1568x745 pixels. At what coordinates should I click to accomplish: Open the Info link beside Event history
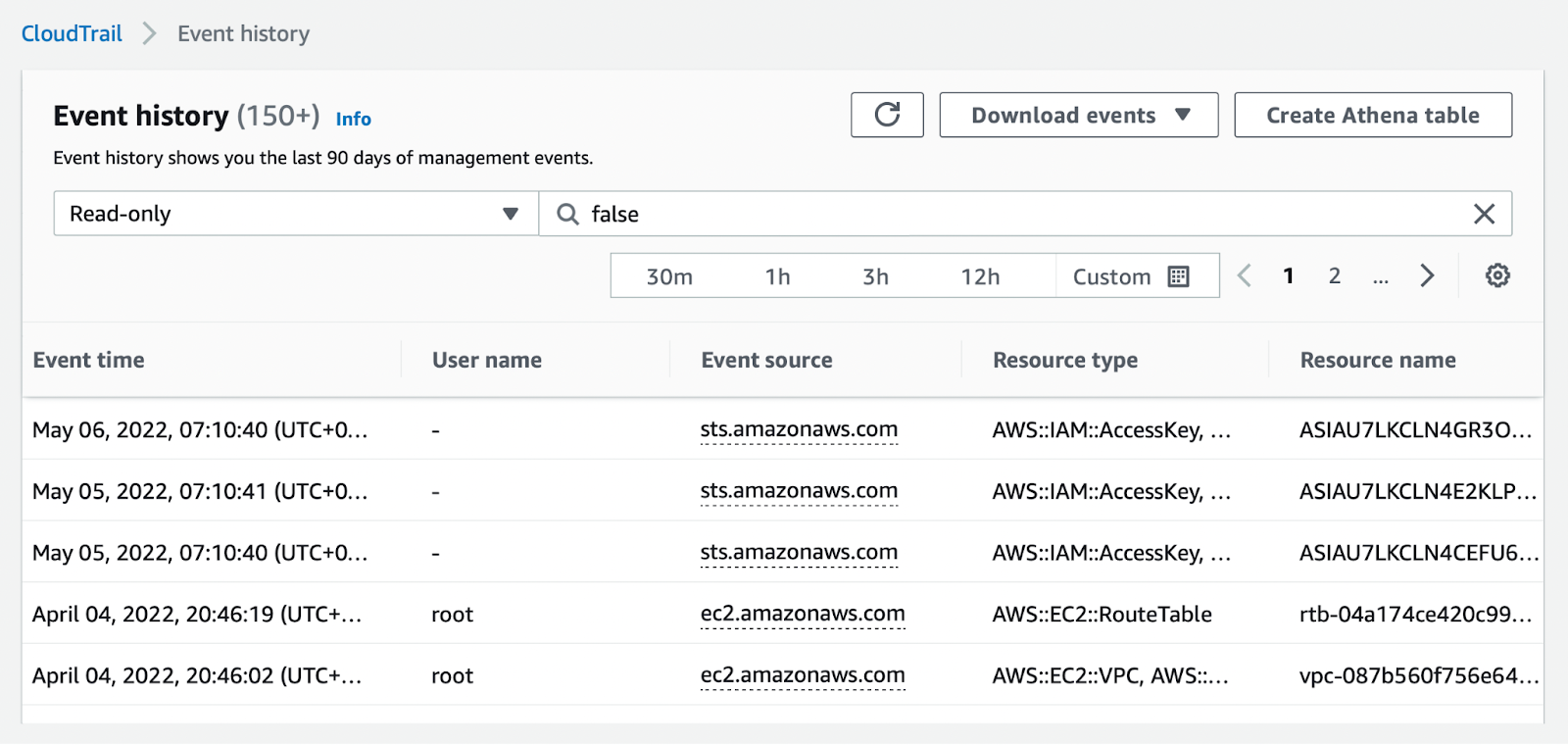[353, 120]
